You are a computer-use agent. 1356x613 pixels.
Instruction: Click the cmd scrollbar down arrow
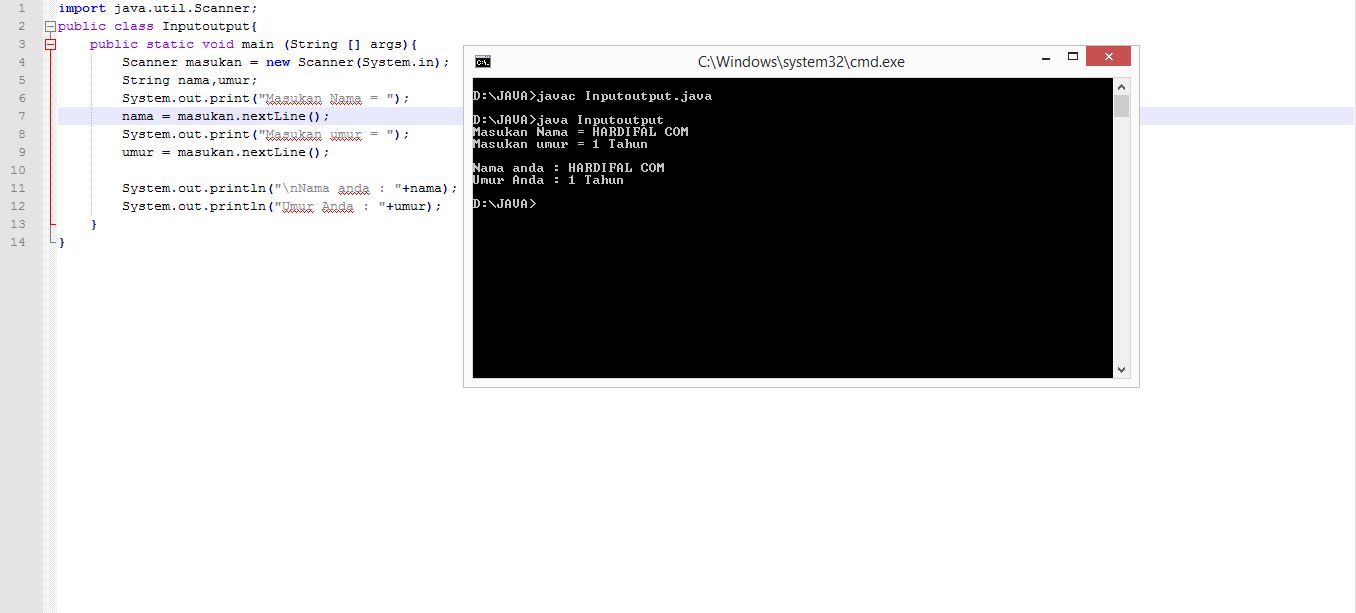pos(1121,369)
